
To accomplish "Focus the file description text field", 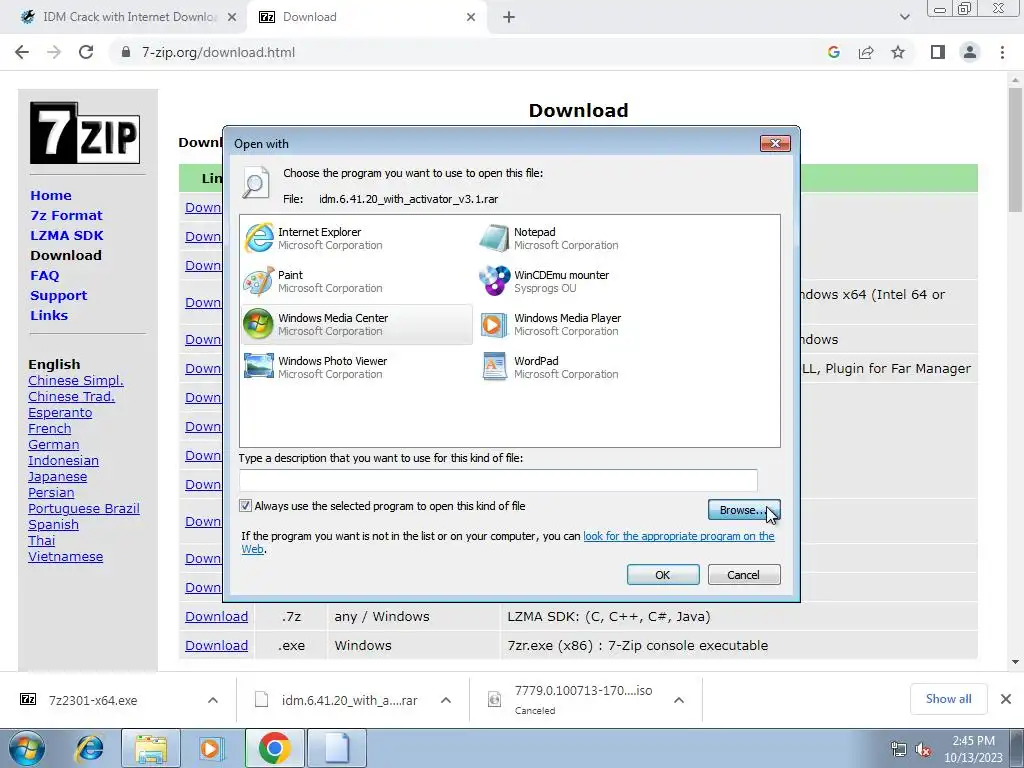I will (498, 480).
